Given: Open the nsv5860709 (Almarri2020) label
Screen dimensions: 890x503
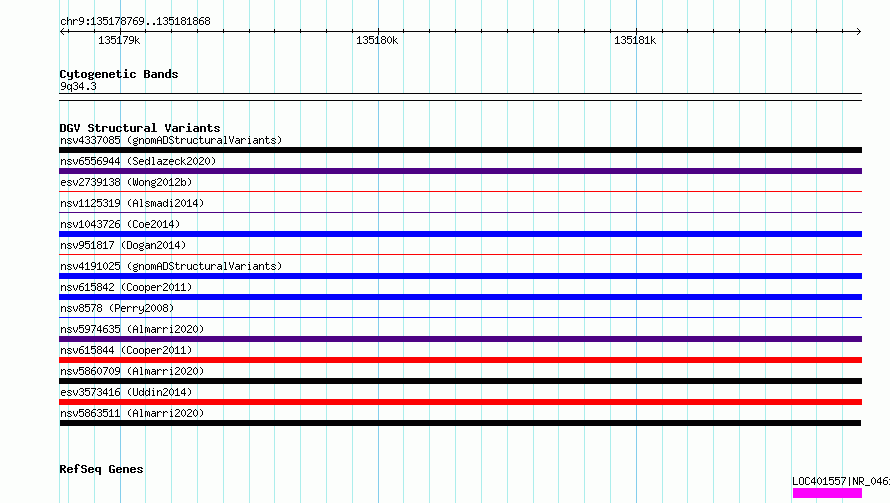Looking at the screenshot, I should pyautogui.click(x=132, y=371).
